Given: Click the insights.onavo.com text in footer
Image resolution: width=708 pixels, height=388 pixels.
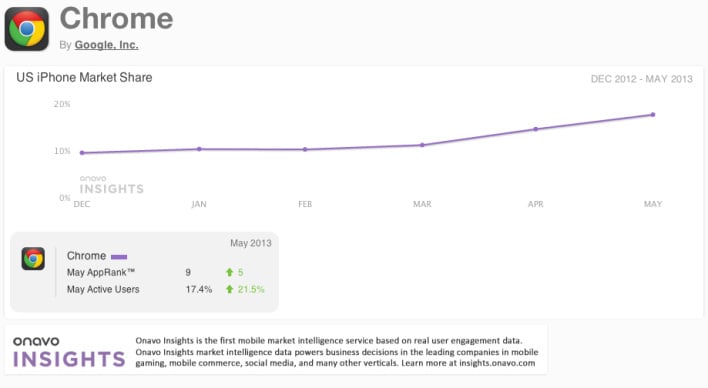Looking at the screenshot, I should (x=497, y=363).
